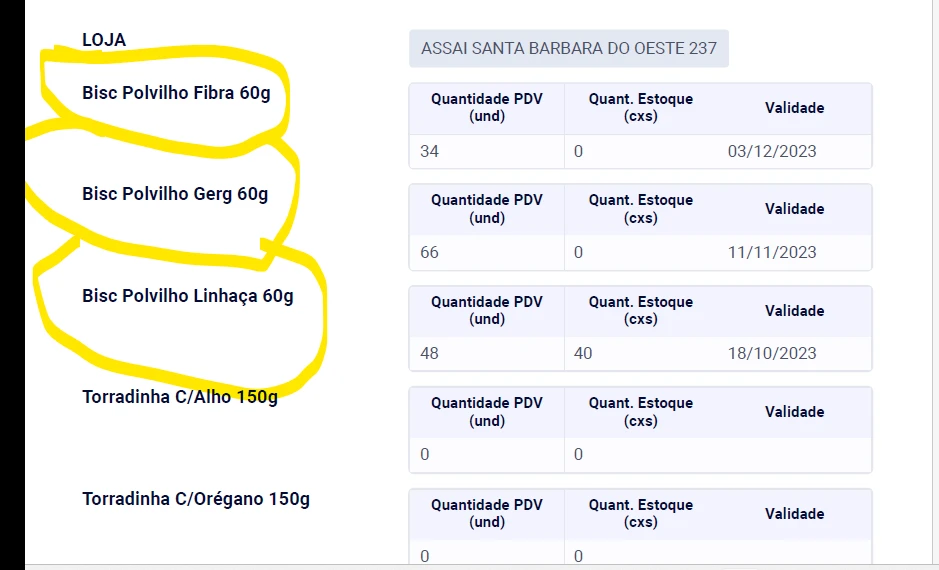Select the Bisc Polvilho Linhaça 60g label
This screenshot has height=570, width=939.
[x=187, y=296]
